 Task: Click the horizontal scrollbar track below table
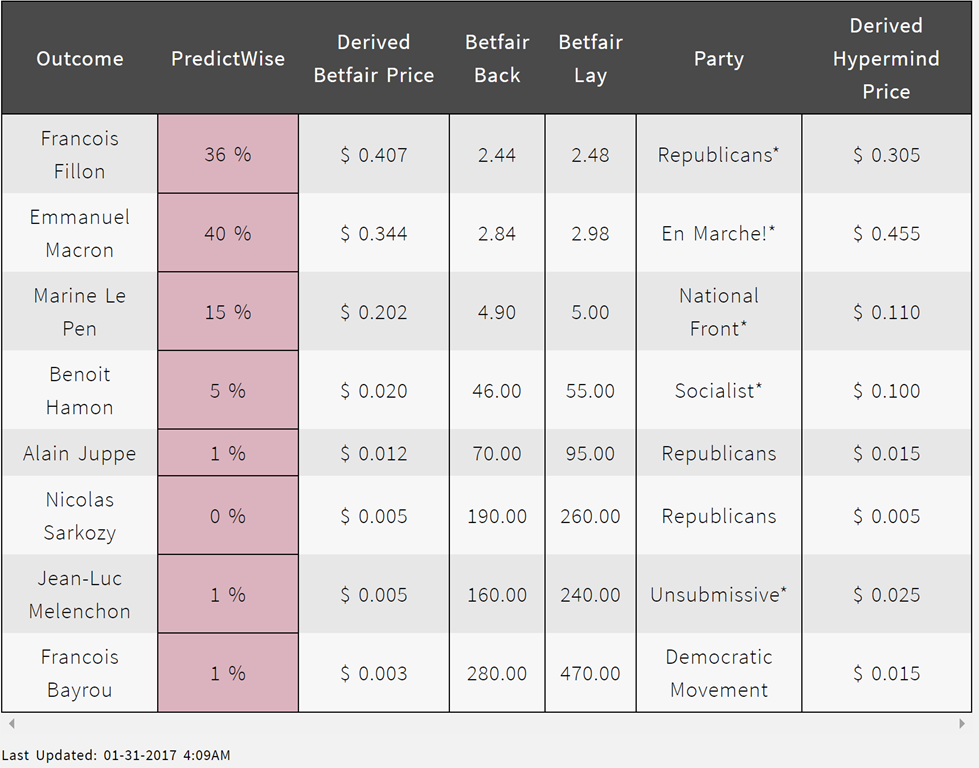[486, 723]
